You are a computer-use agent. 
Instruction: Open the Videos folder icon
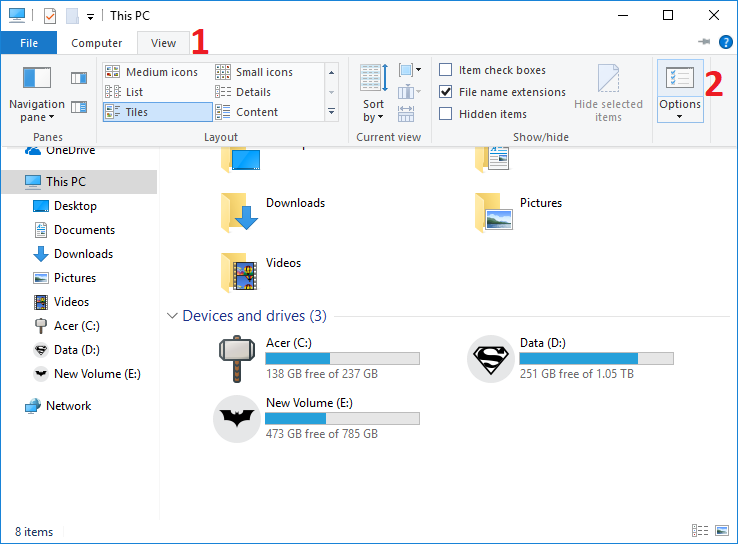coord(239,271)
